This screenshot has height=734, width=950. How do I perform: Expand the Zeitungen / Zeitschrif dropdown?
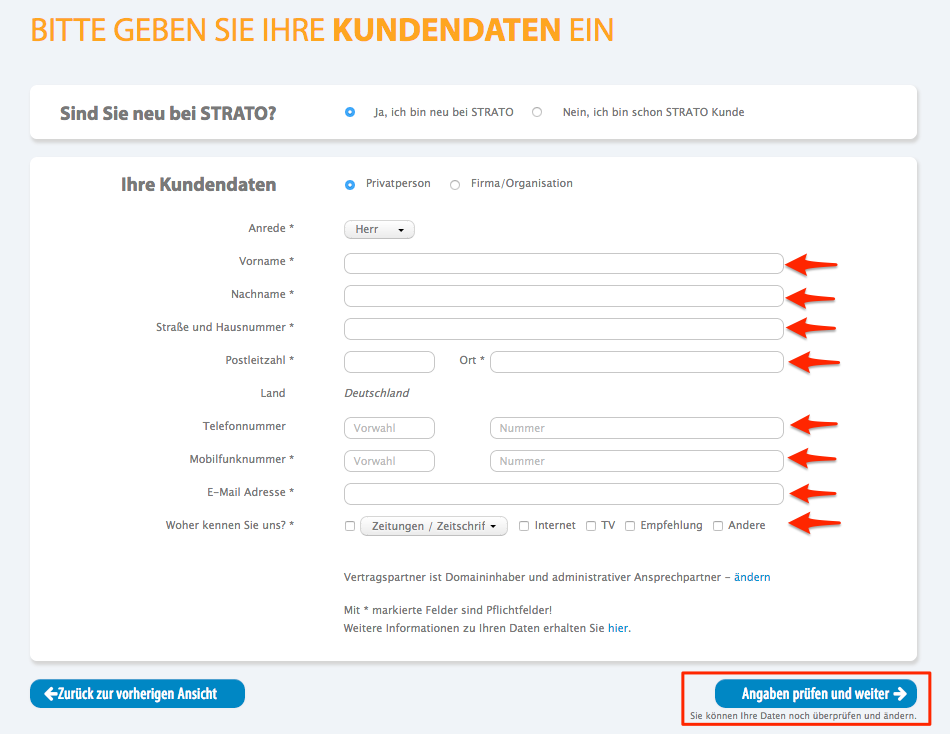(x=433, y=526)
